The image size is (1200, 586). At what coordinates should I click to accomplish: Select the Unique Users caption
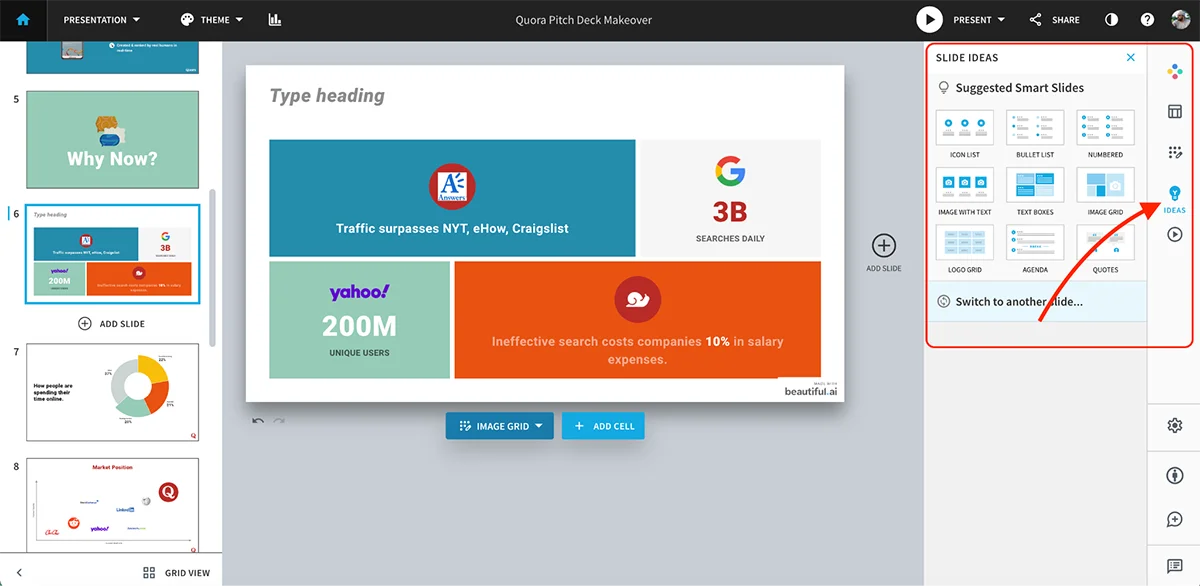click(x=359, y=353)
